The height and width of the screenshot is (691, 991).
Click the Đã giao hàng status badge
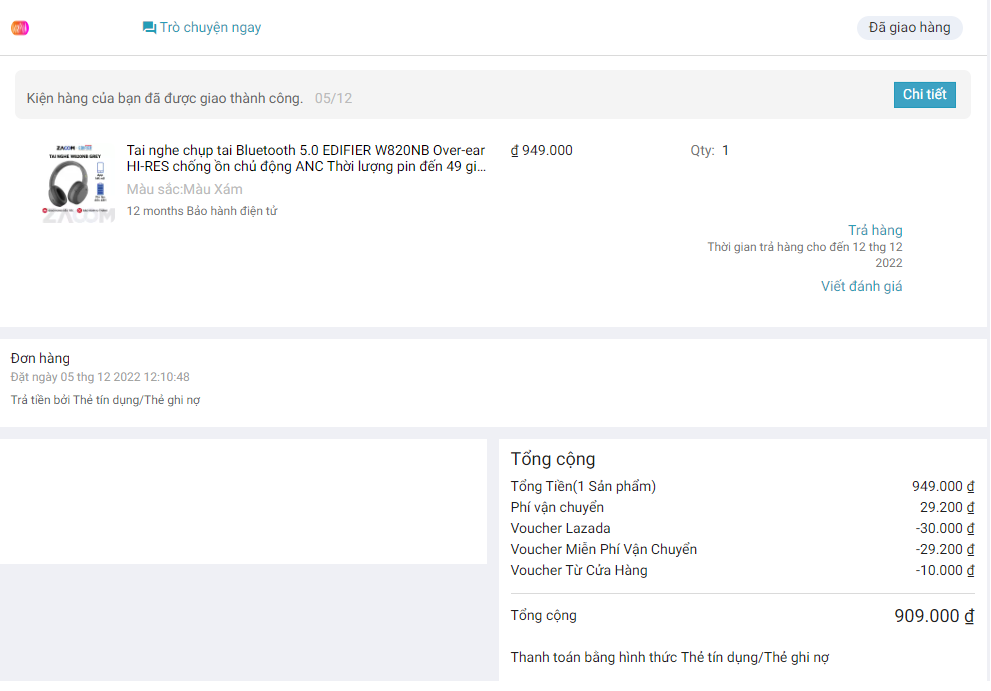(x=909, y=28)
